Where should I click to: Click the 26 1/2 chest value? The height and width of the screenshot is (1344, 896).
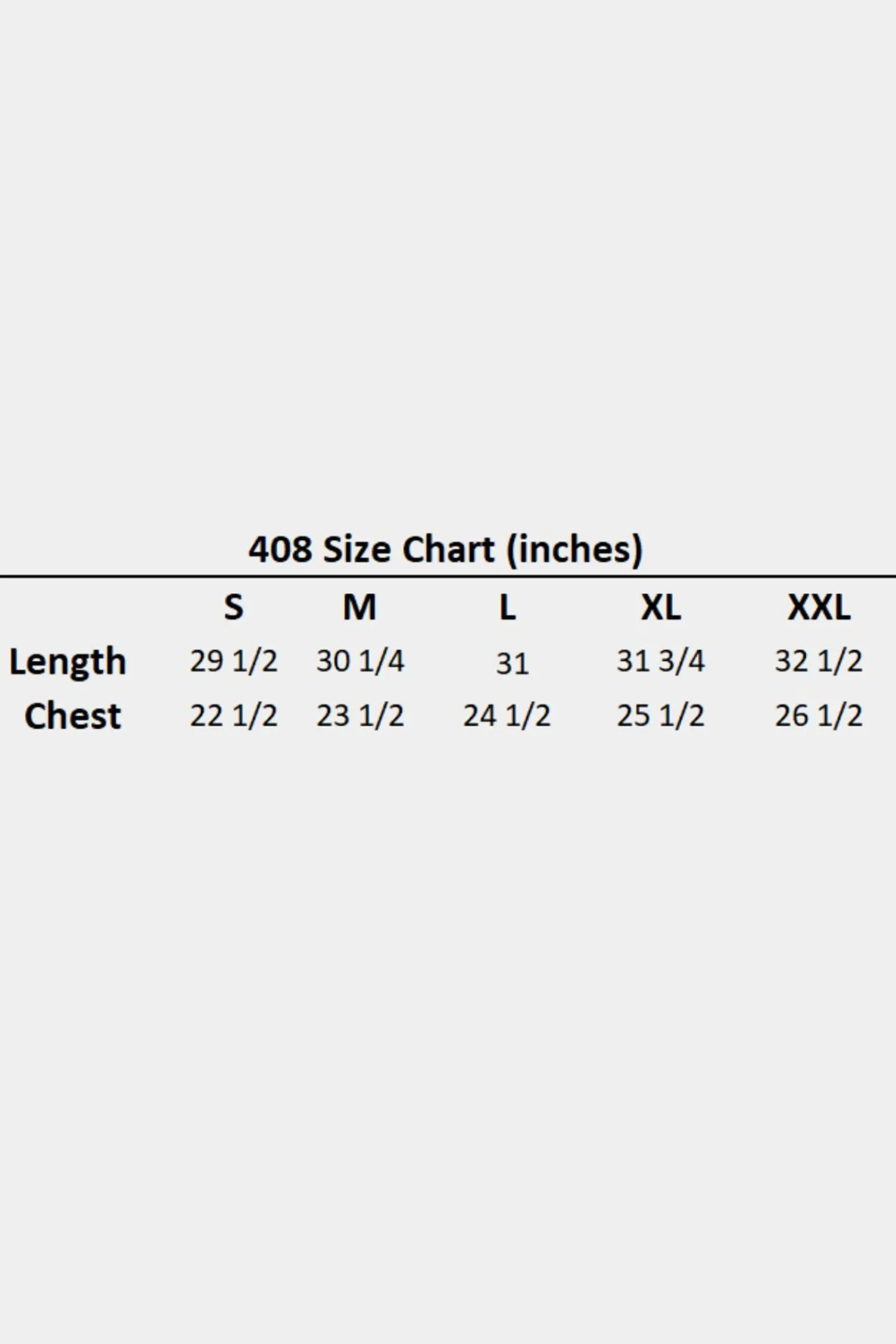[x=819, y=716]
